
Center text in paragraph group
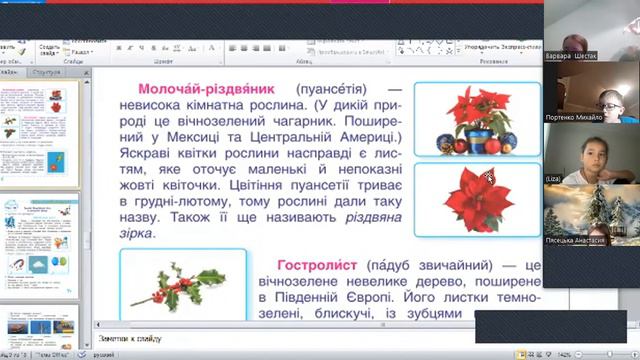pos(244,48)
